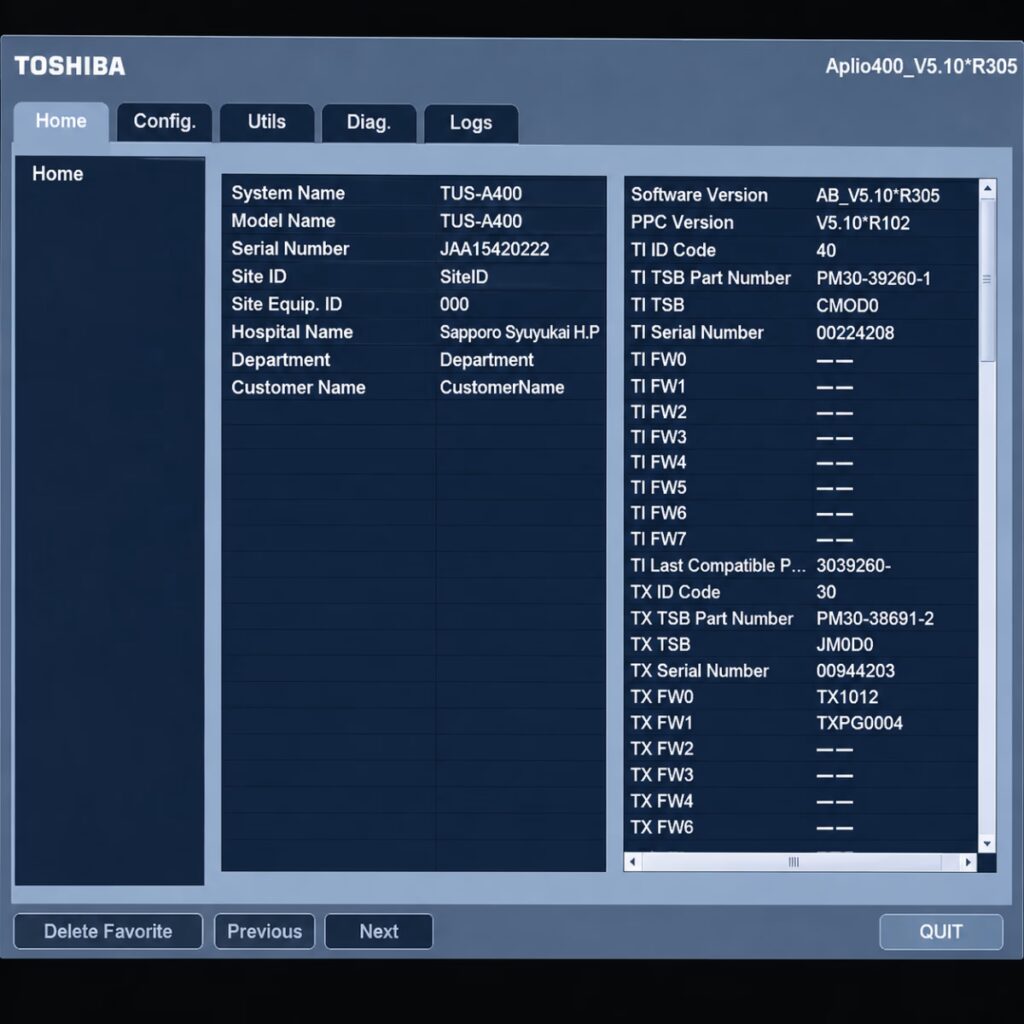Screen dimensions: 1024x1024
Task: Click the Delete Favorite button
Action: pos(108,931)
